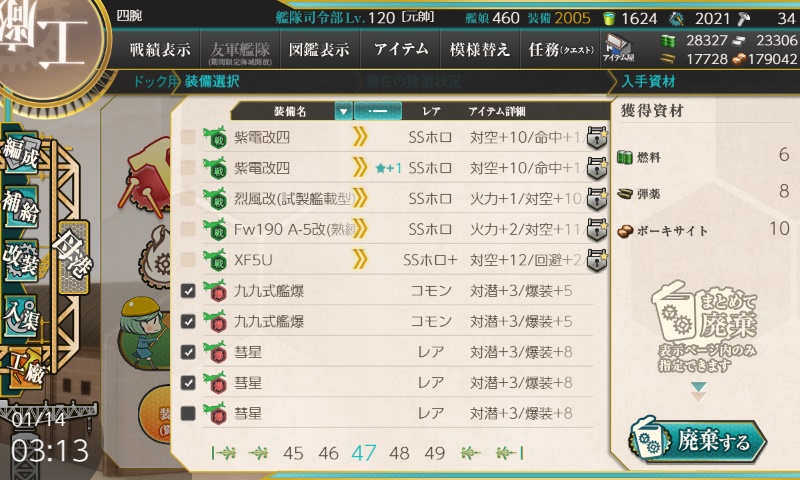Open the 補給 resupply sidebar icon

(21, 207)
